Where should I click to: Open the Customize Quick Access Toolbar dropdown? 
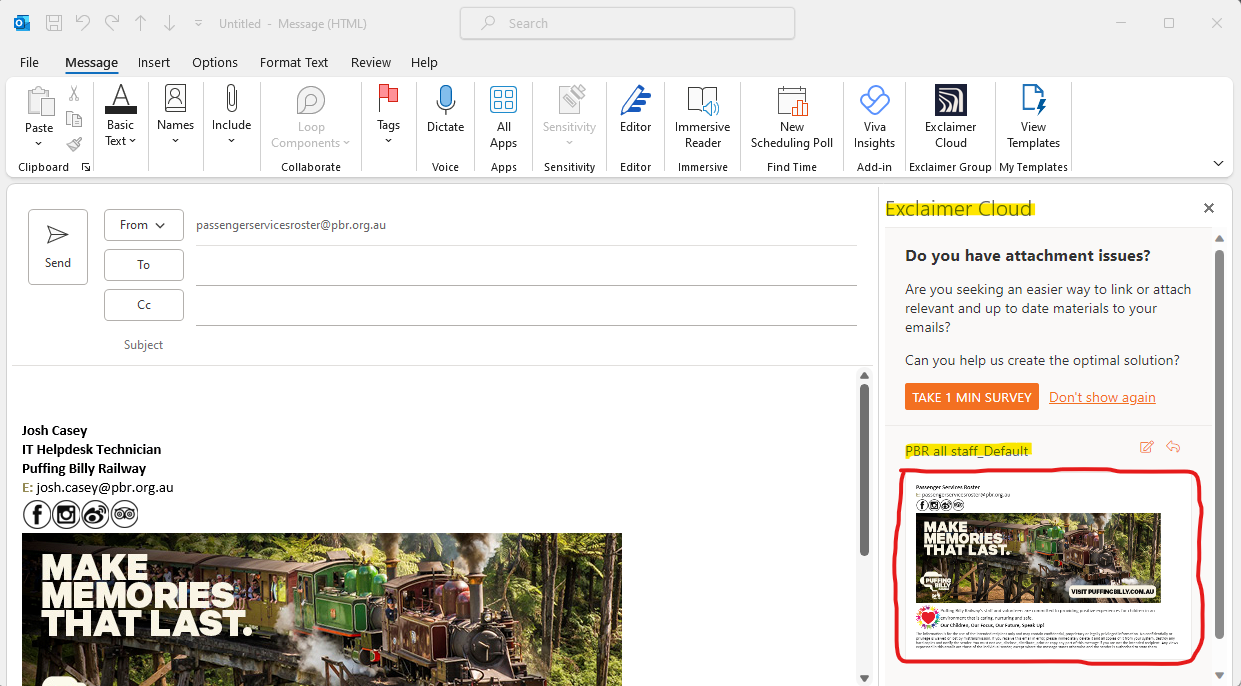coord(198,23)
